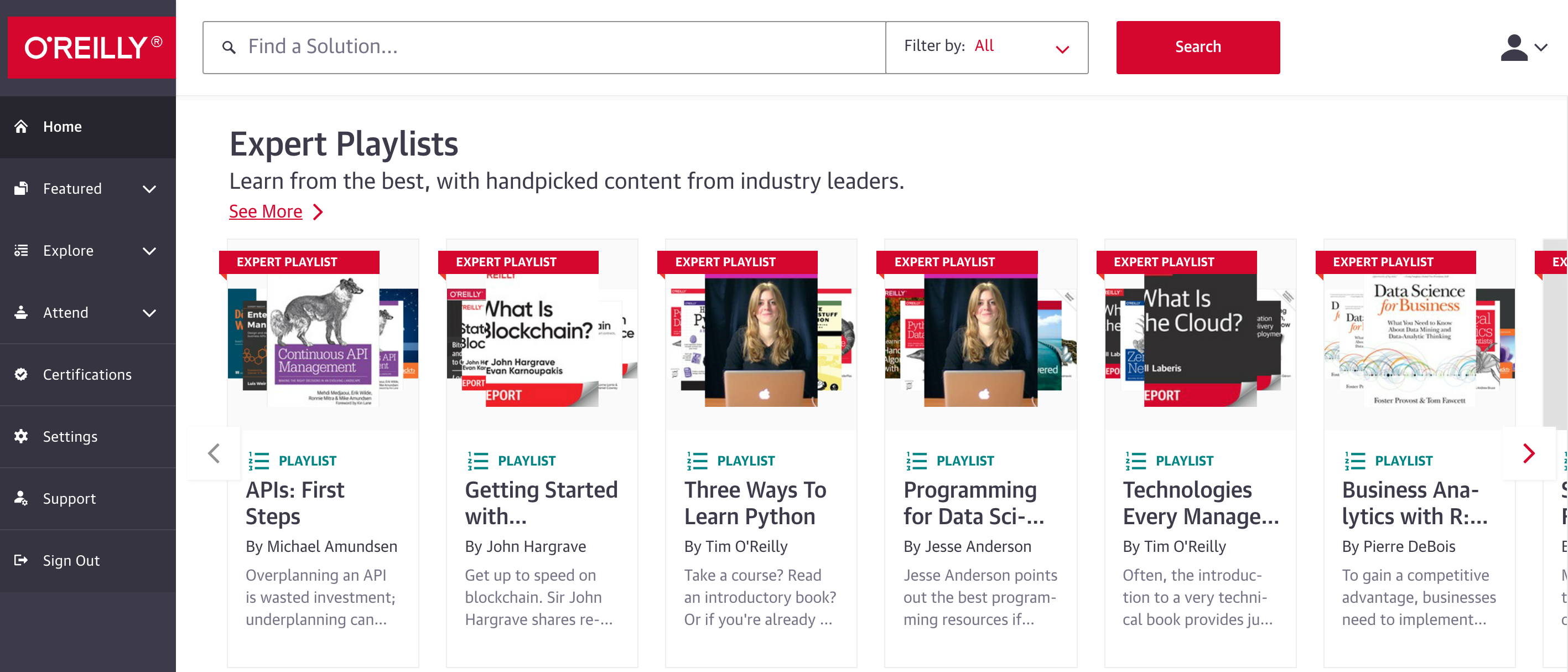
Task: Click playlist icon on Technologies Every Manage card
Action: [x=1136, y=461]
